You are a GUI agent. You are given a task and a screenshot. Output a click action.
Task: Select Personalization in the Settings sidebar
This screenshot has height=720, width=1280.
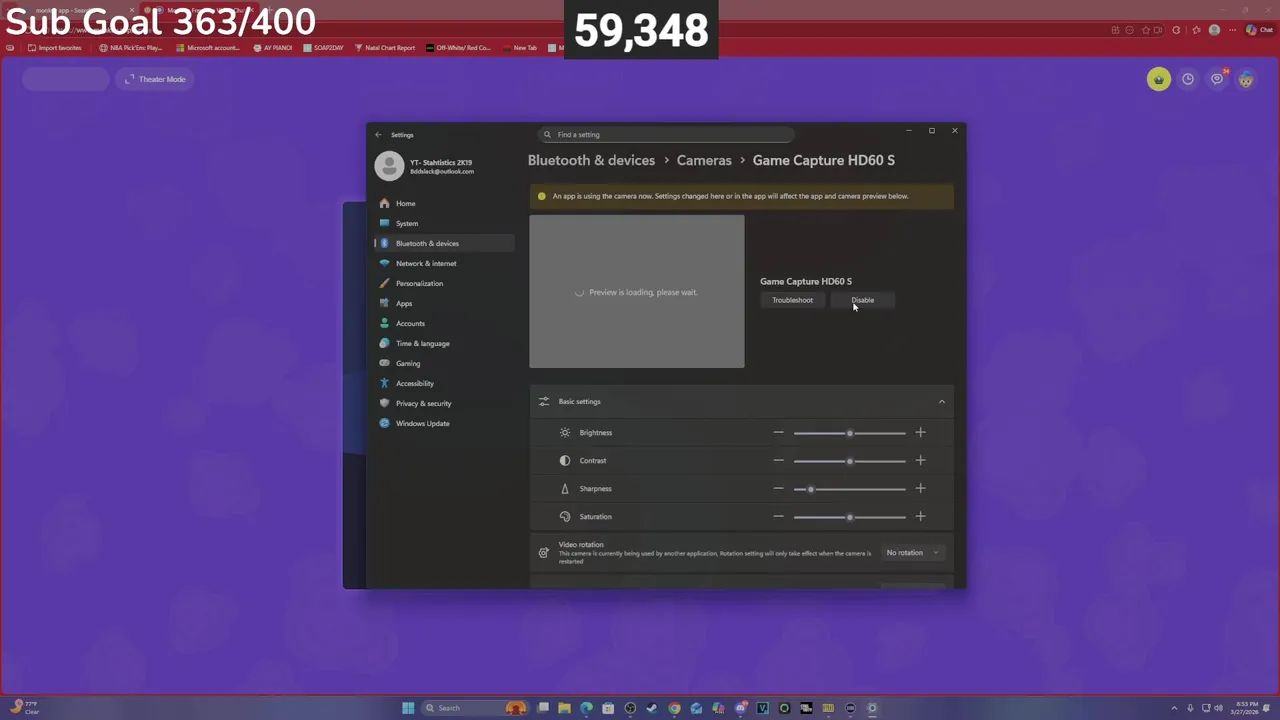(x=445, y=283)
